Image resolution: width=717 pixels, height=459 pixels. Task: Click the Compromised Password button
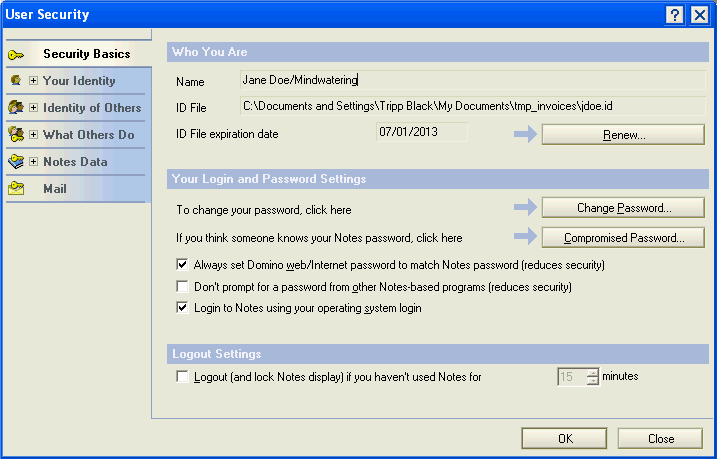(623, 238)
